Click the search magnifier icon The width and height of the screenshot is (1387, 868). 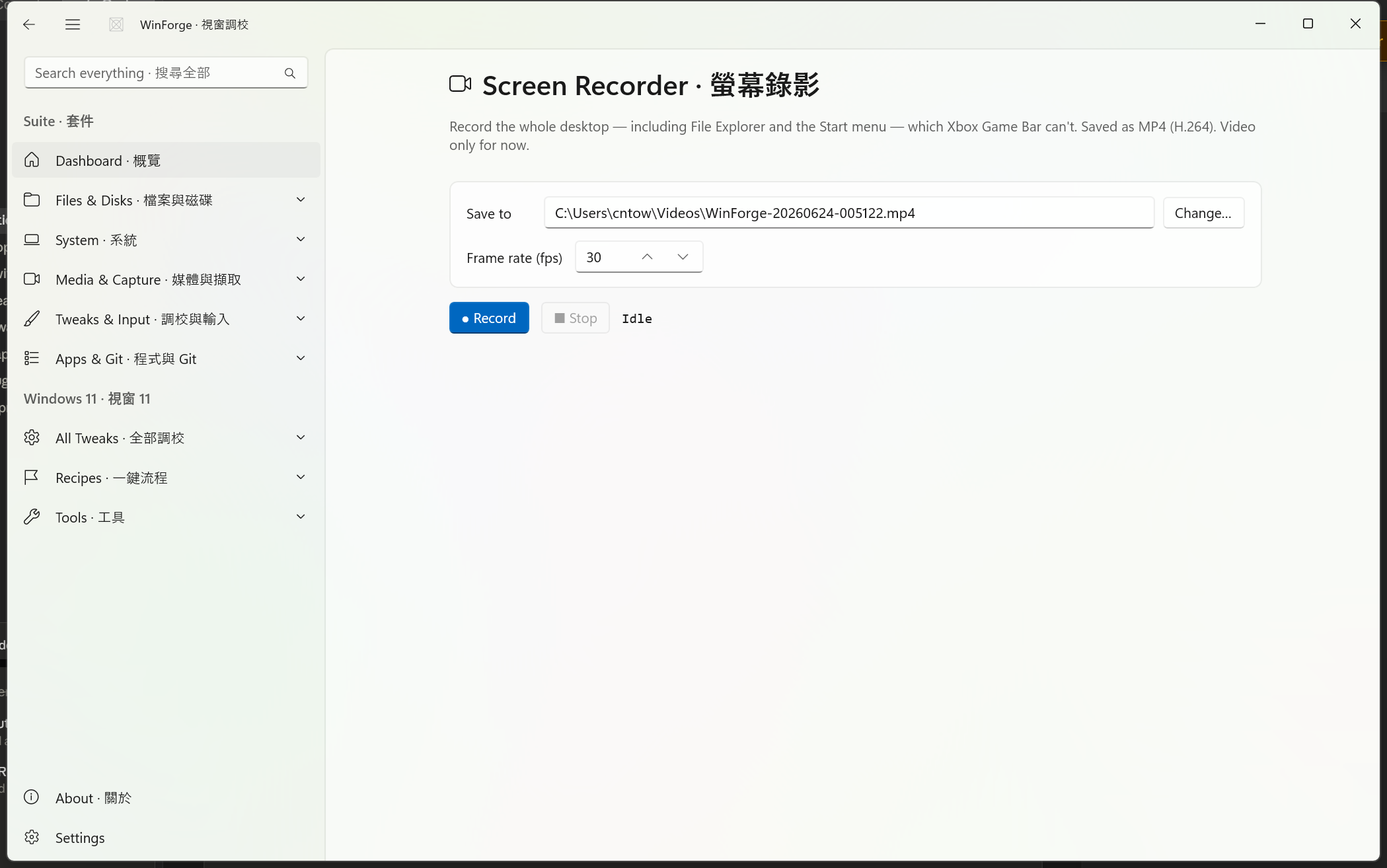(x=290, y=73)
